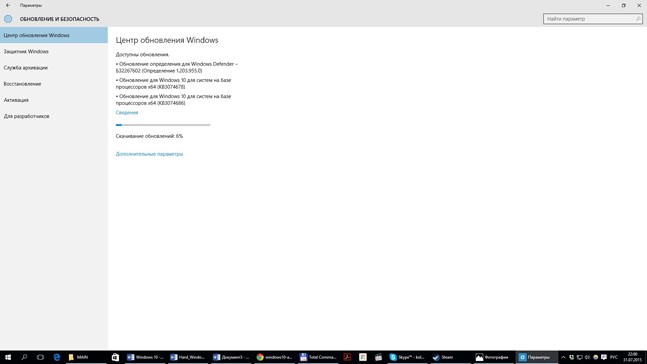Switch to the 'Windows 10' Word document
Screen dimensions: 647x364
point(145,357)
